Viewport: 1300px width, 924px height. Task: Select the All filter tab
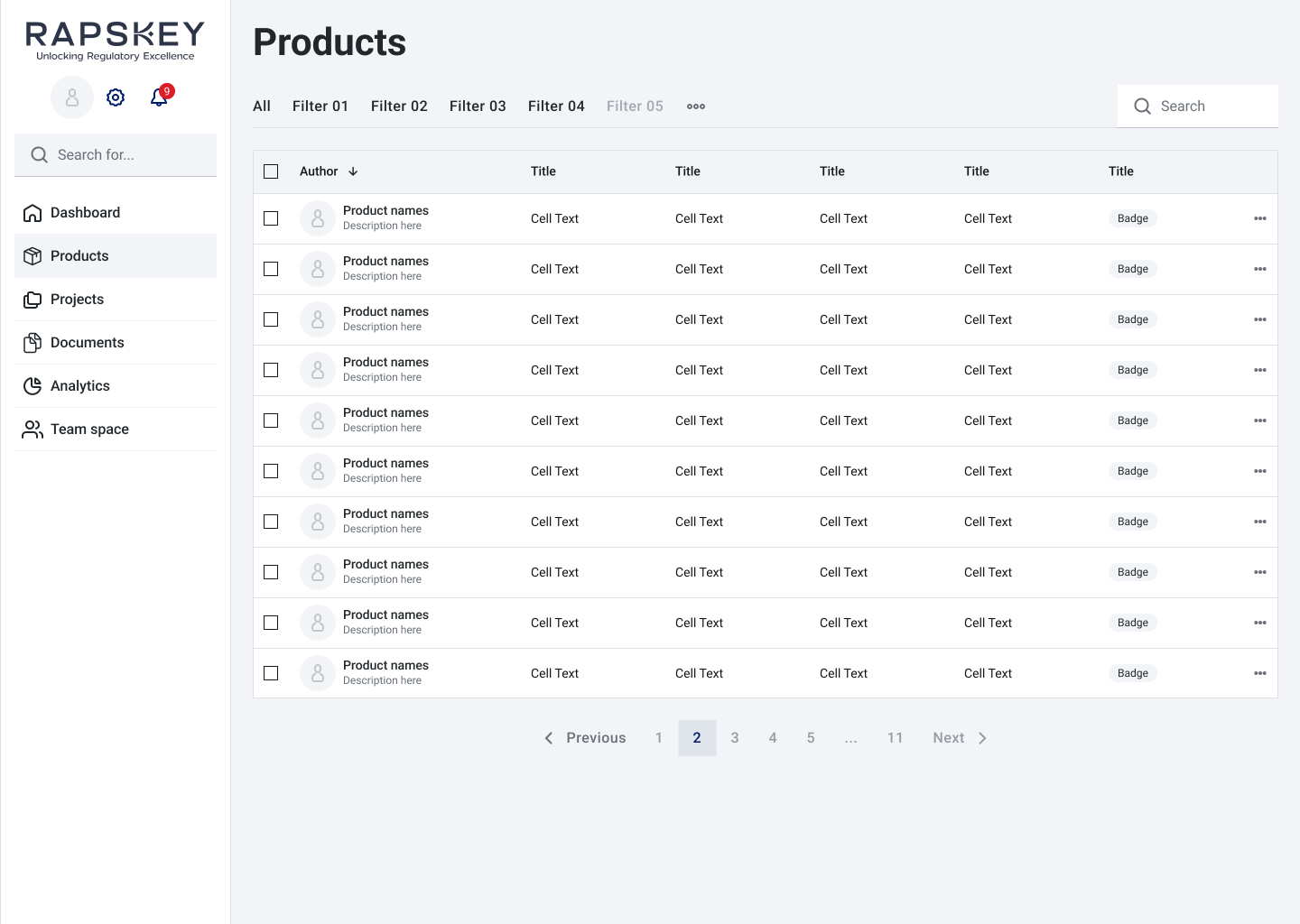coord(262,106)
